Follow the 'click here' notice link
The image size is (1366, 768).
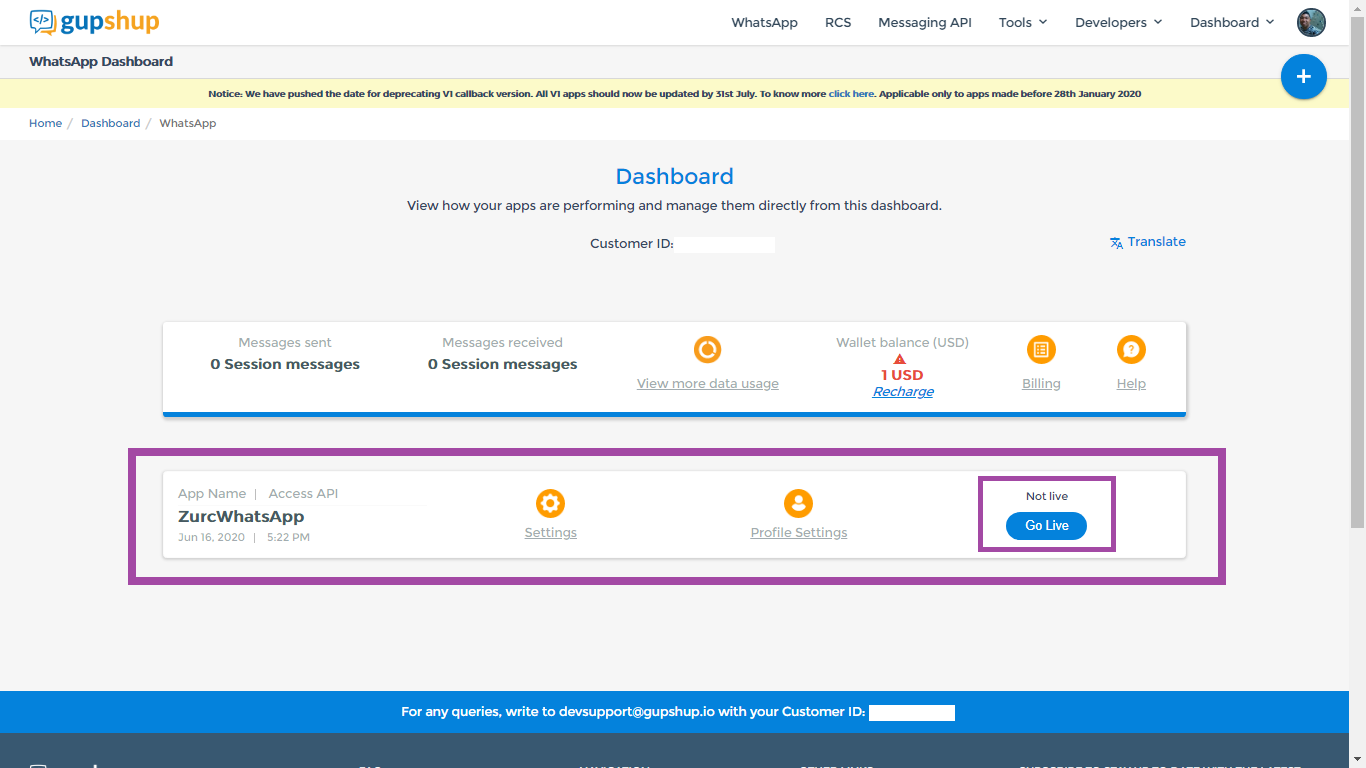coord(851,94)
